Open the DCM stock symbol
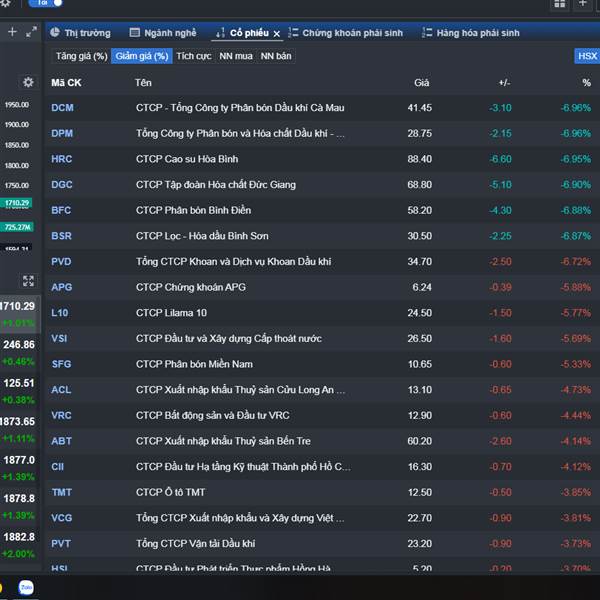Viewport: 600px width, 600px height. pos(62,108)
